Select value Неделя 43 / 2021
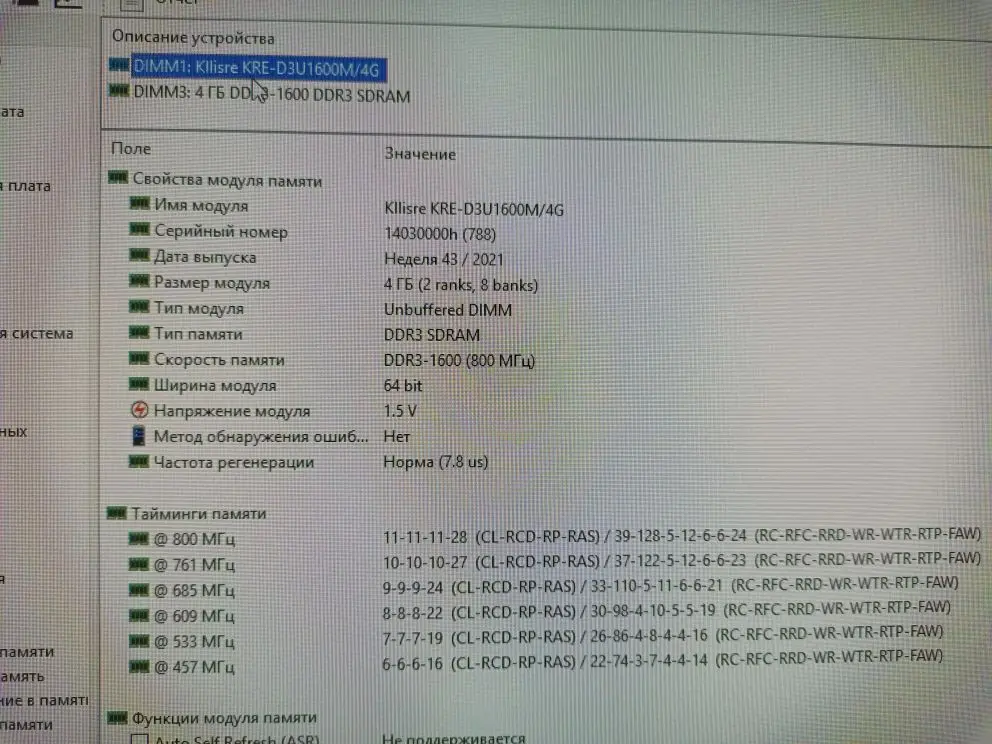The height and width of the screenshot is (744, 992). [443, 259]
